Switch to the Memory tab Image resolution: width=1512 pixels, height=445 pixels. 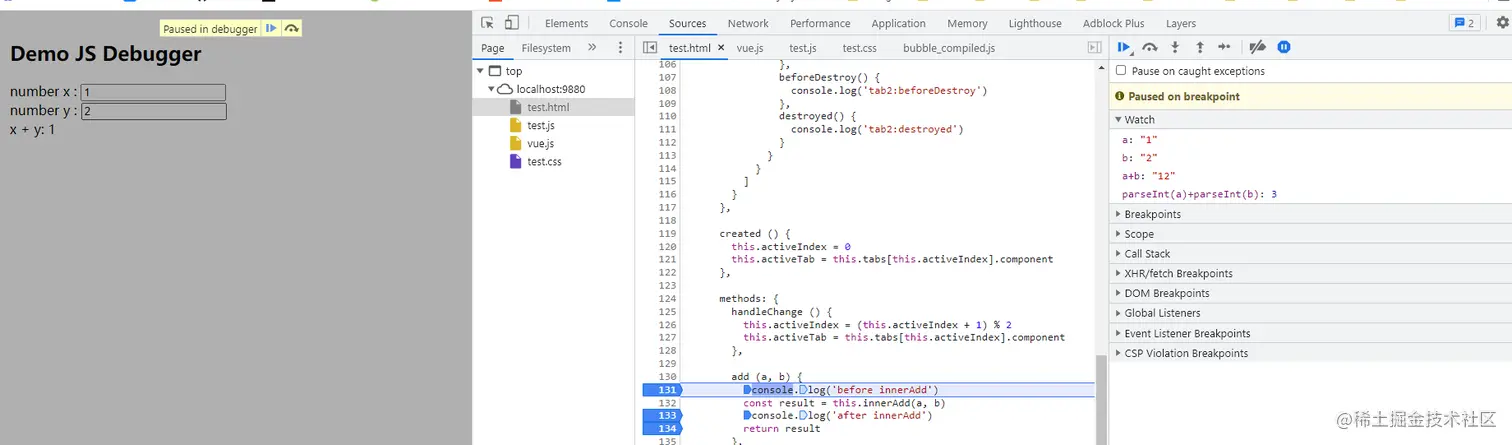coord(967,23)
